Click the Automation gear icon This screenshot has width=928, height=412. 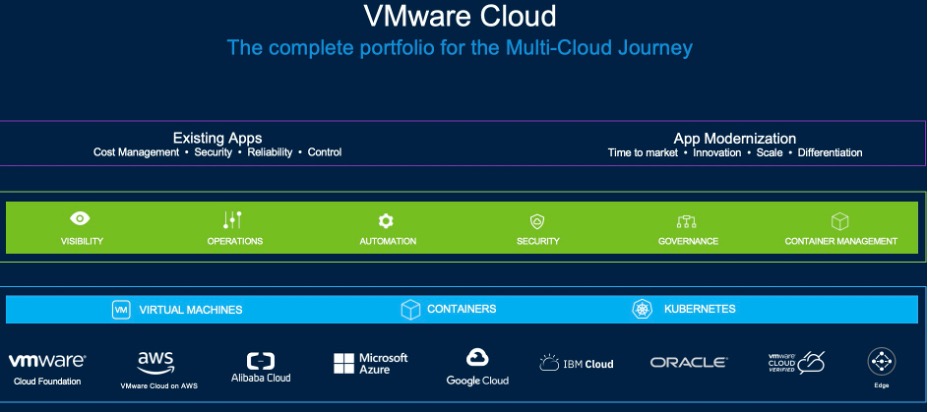point(386,221)
